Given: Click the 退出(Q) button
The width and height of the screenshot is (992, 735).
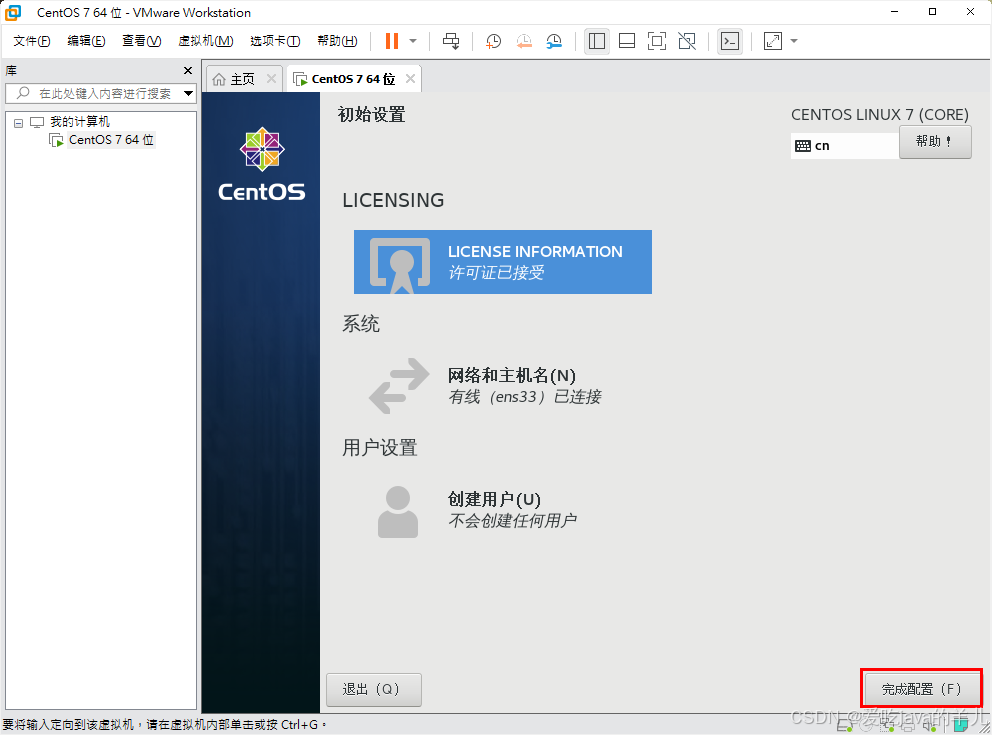Looking at the screenshot, I should pyautogui.click(x=373, y=689).
